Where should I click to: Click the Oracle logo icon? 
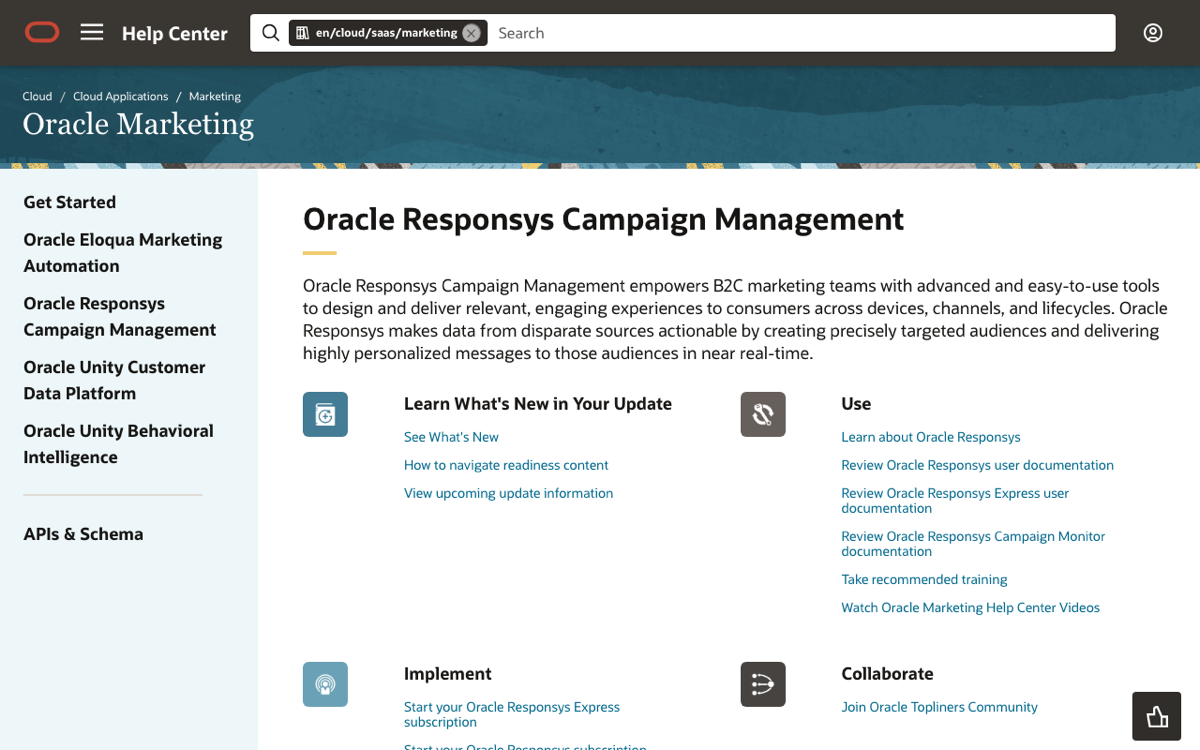coord(42,33)
